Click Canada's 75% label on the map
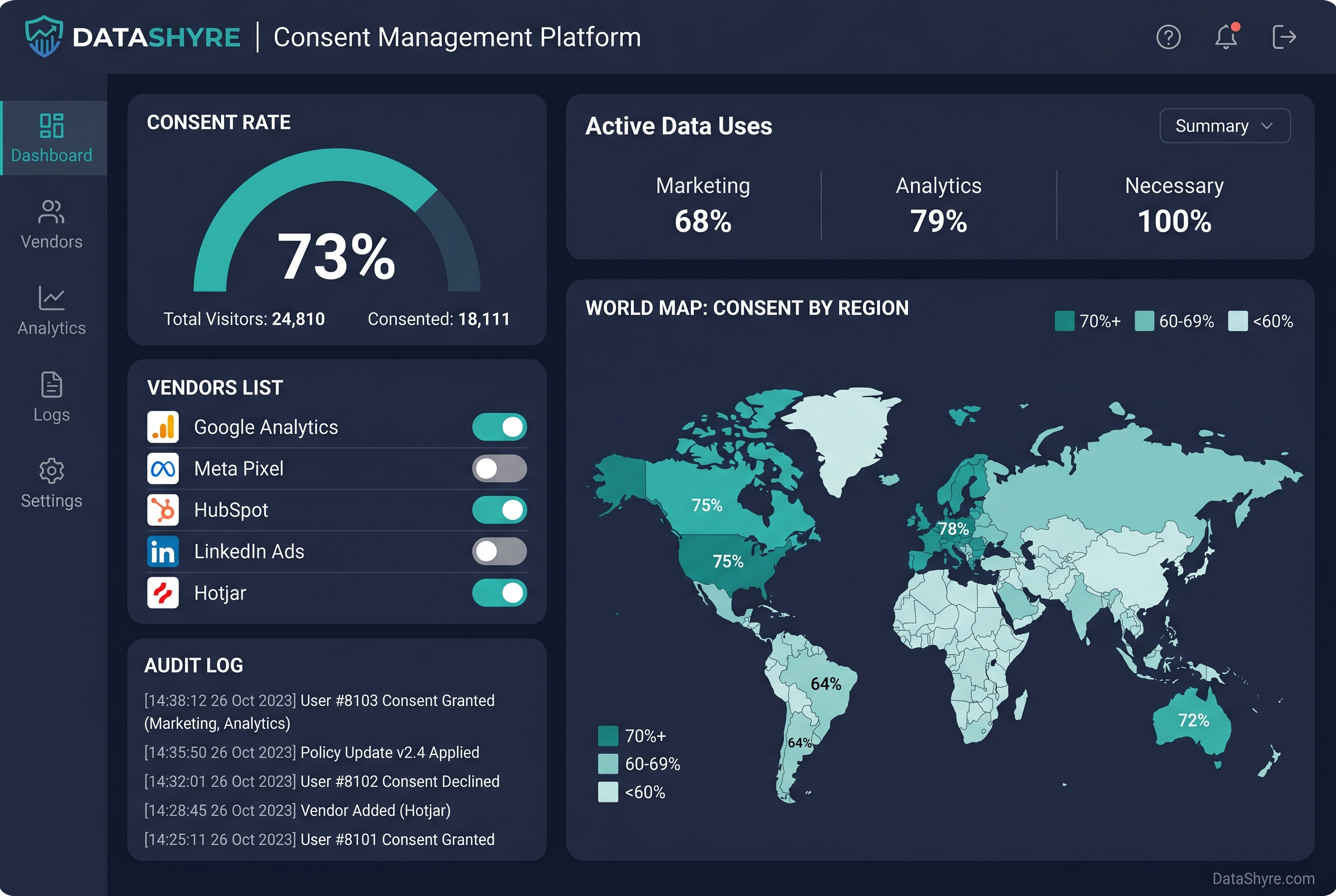The height and width of the screenshot is (896, 1336). point(707,505)
